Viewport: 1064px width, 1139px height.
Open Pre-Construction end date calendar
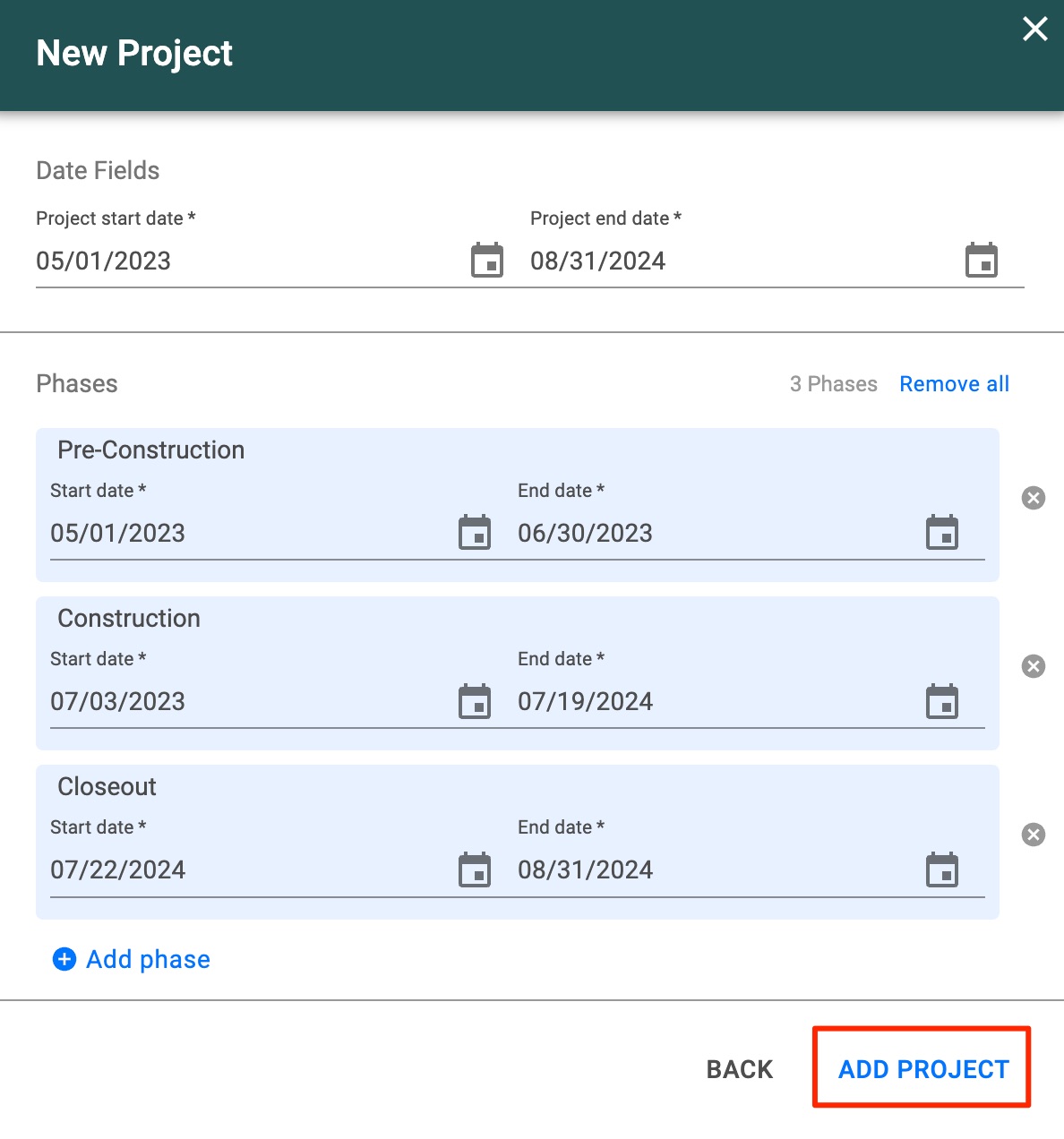tap(942, 533)
